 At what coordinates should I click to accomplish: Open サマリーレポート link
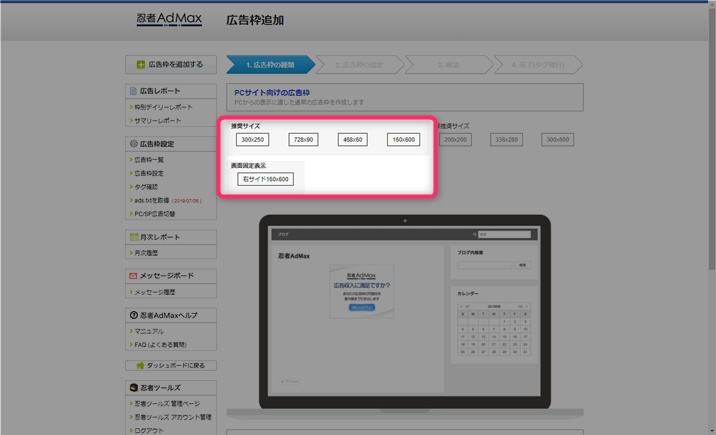pyautogui.click(x=158, y=121)
